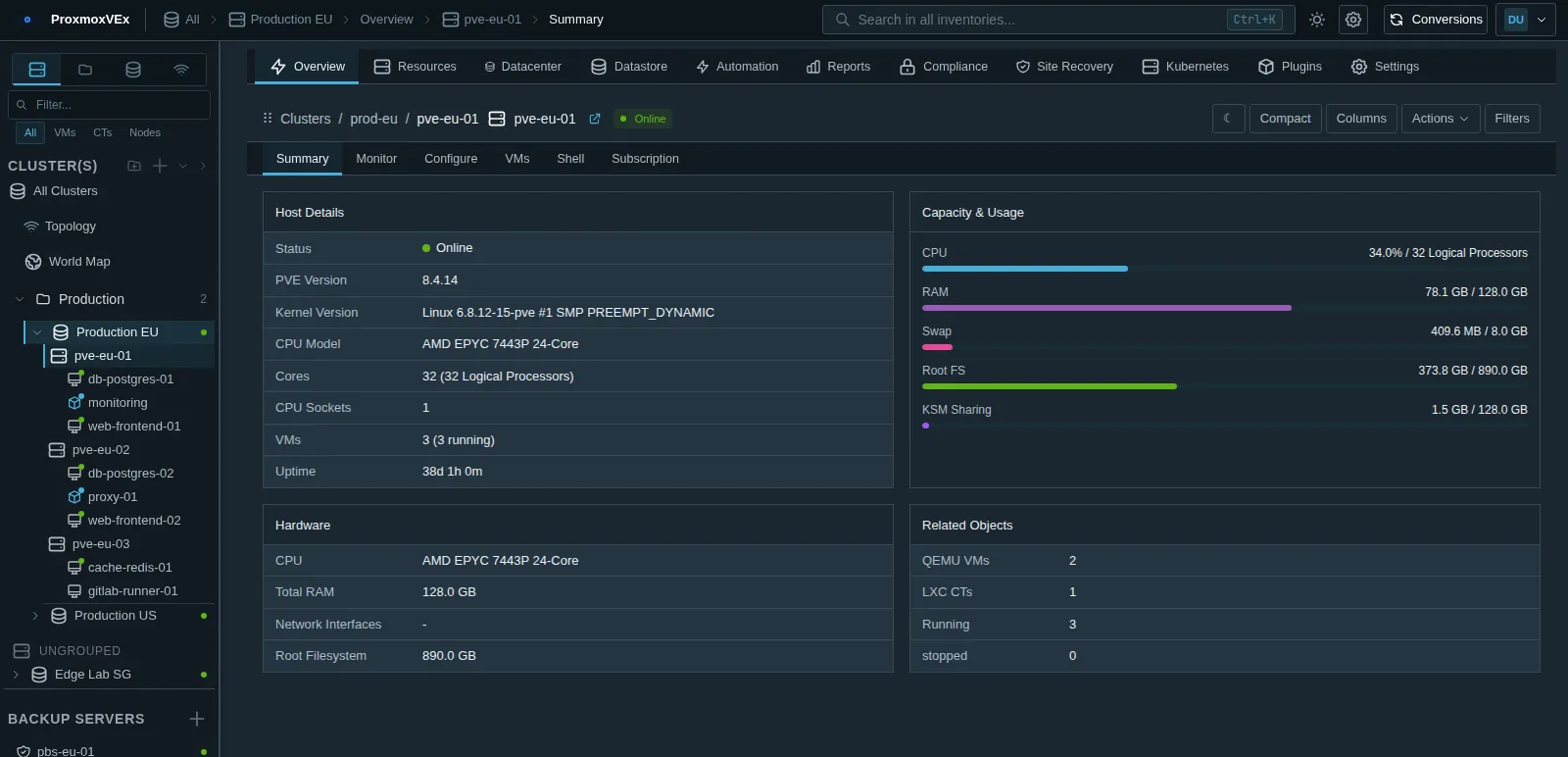The image size is (1568, 757).
Task: Click the Root FS usage bar
Action: (x=1225, y=386)
